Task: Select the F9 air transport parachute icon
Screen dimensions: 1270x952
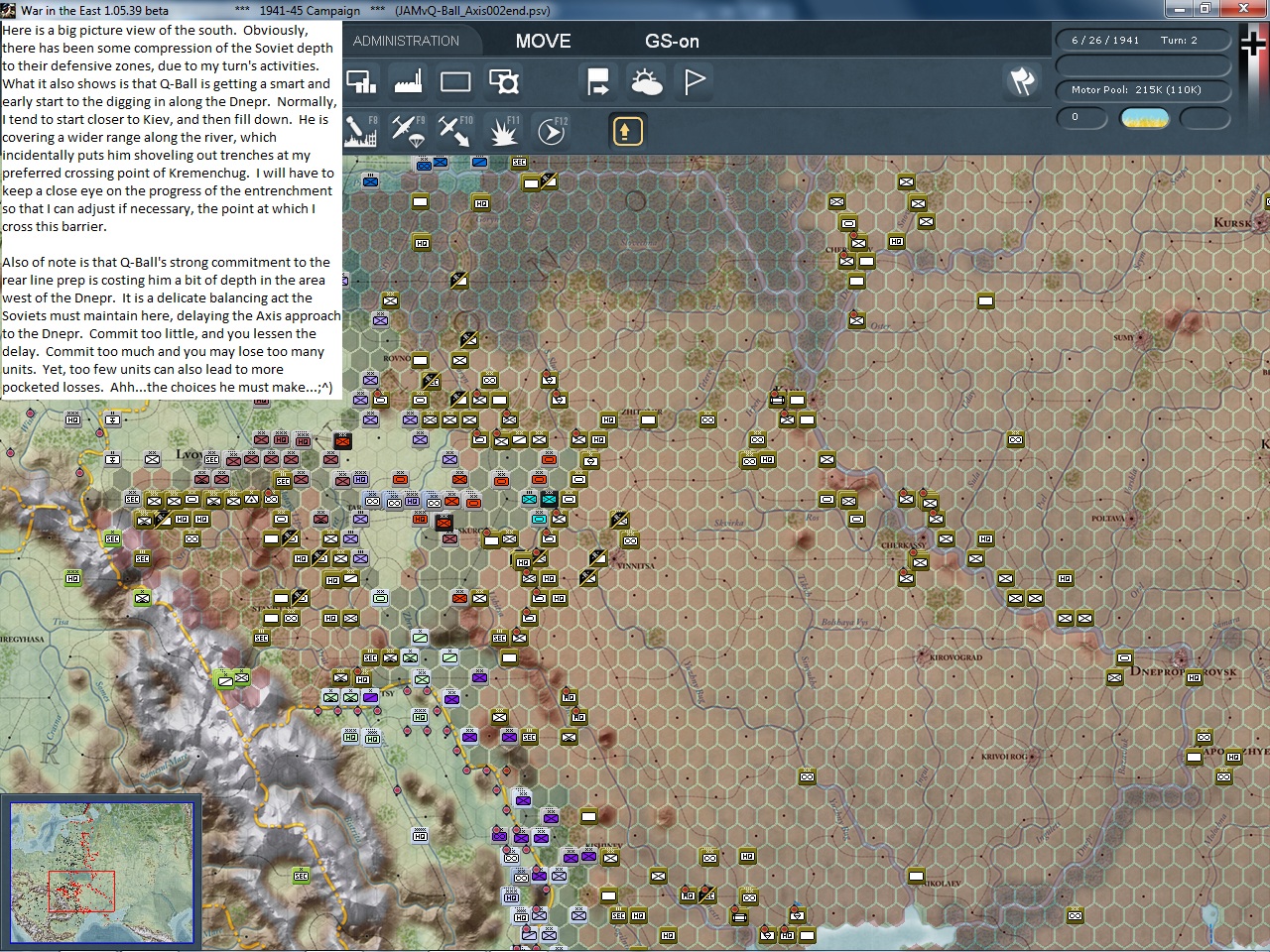Action: tap(408, 131)
